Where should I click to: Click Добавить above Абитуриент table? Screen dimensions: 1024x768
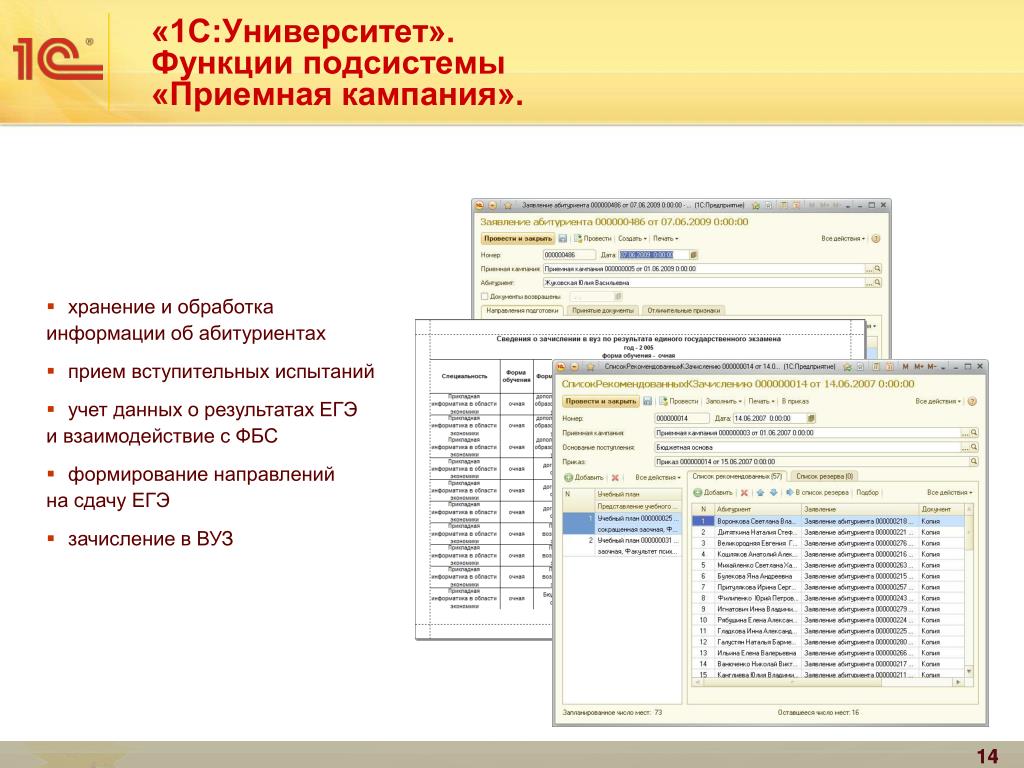click(x=712, y=492)
